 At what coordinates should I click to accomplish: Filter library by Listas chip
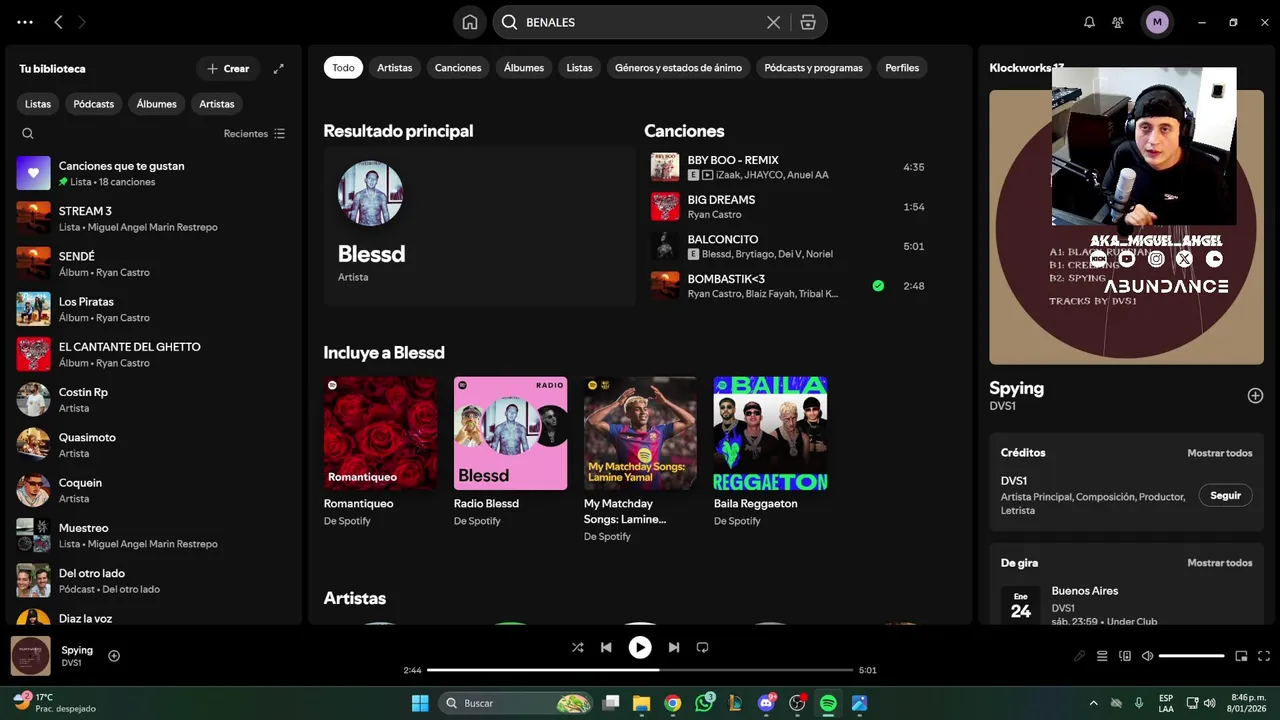coord(38,104)
